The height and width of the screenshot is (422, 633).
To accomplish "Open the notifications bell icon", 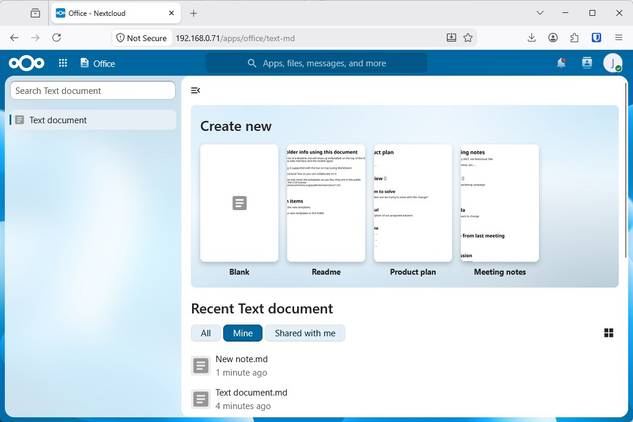I will point(561,63).
